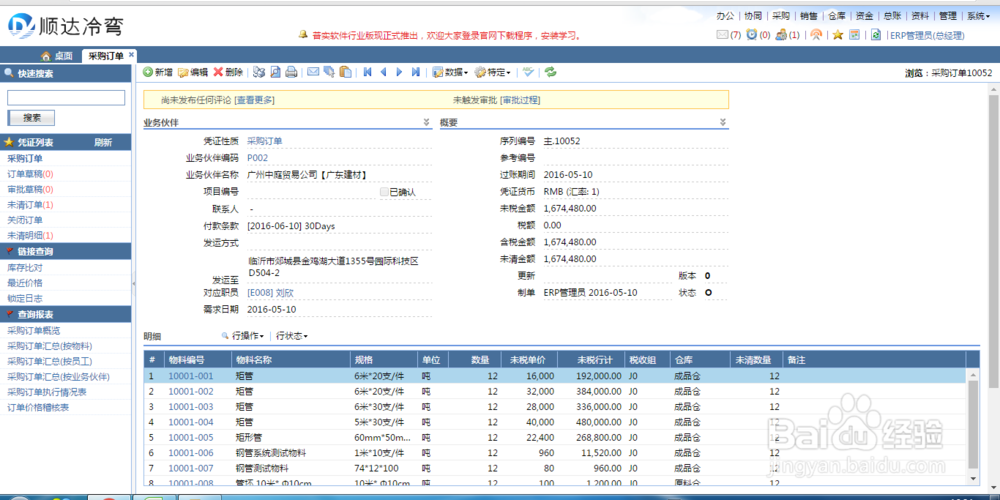
Task: Open 最近价格 query link
Action: click(x=25, y=283)
